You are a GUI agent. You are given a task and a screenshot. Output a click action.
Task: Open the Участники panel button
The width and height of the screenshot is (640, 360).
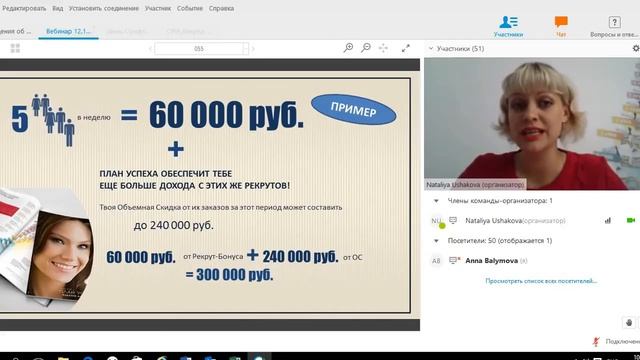tap(508, 26)
